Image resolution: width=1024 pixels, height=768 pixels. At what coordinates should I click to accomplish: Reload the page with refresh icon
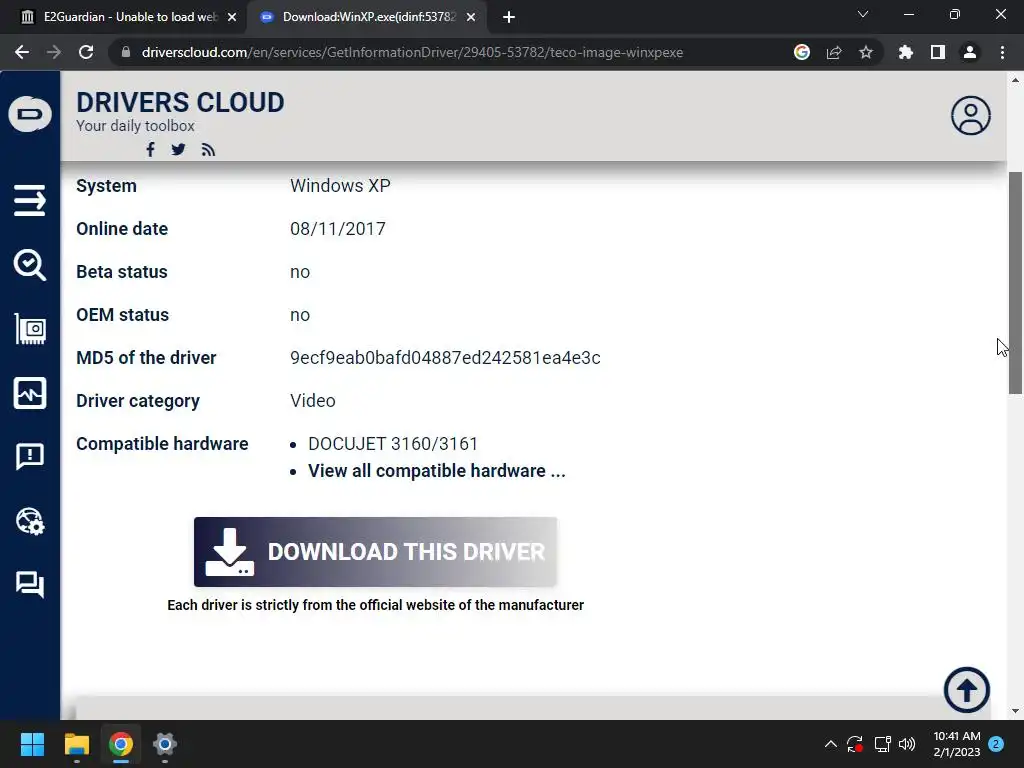[x=86, y=52]
